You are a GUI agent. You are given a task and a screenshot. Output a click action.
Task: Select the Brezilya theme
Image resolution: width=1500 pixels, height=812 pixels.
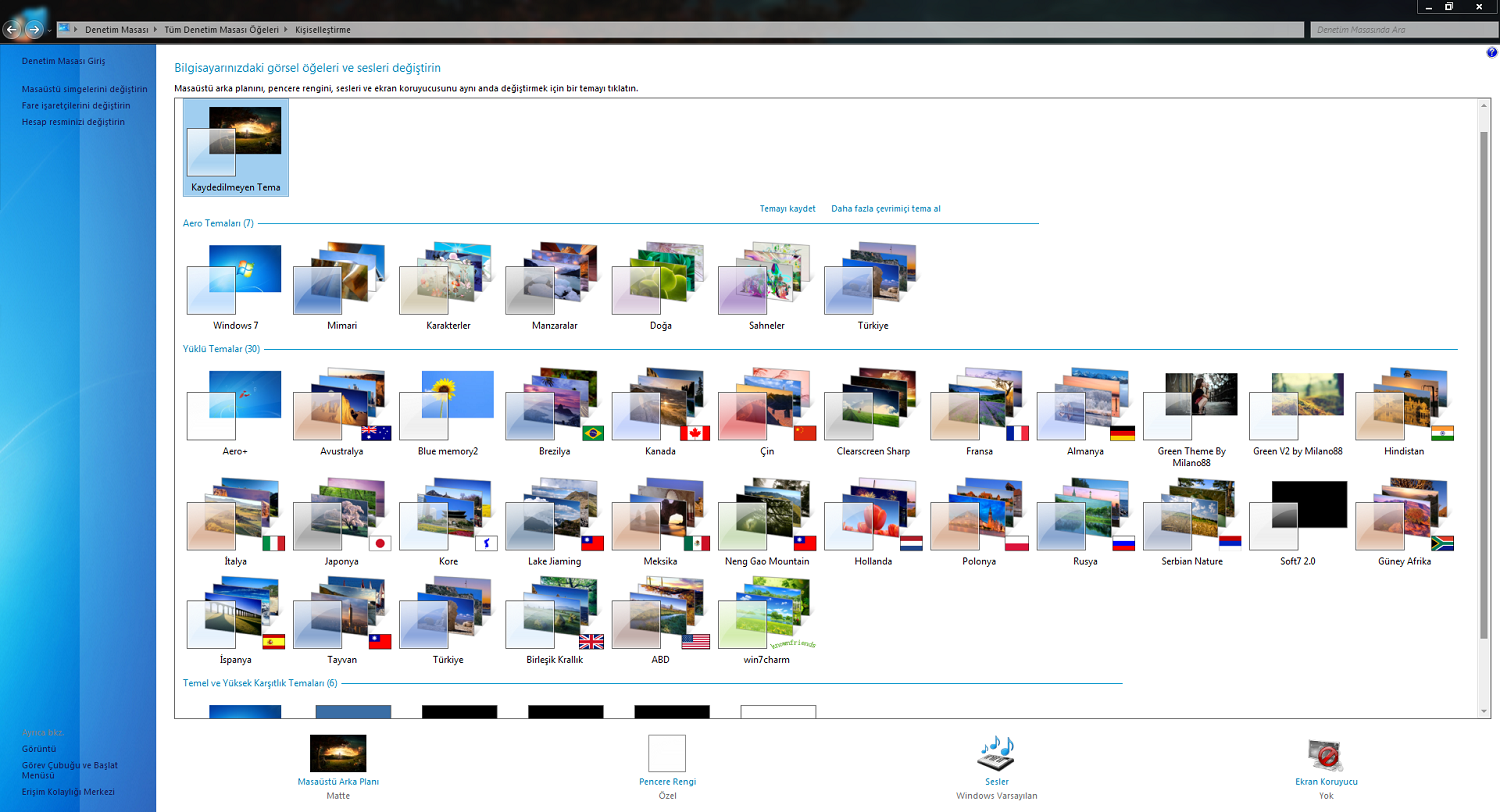554,413
